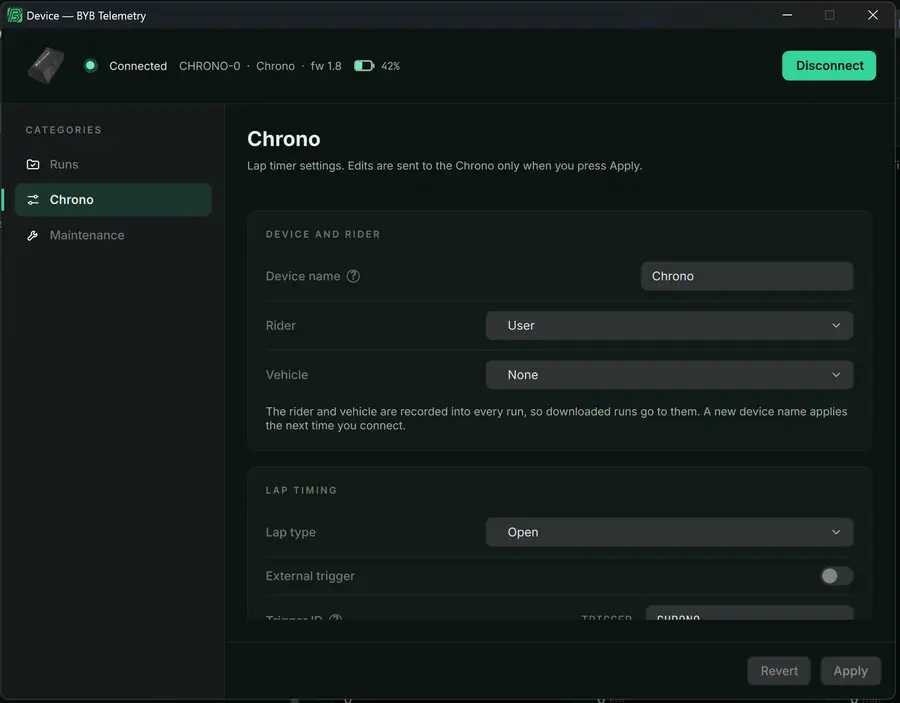Image resolution: width=900 pixels, height=703 pixels.
Task: Click the Runs folder icon in sidebar
Action: tap(33, 165)
